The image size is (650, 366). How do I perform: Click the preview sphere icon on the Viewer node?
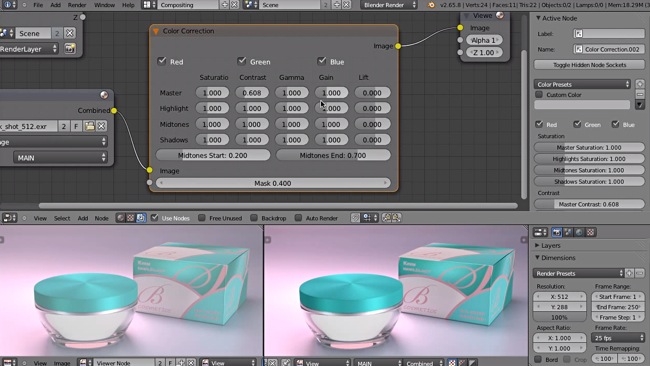[x=500, y=15]
